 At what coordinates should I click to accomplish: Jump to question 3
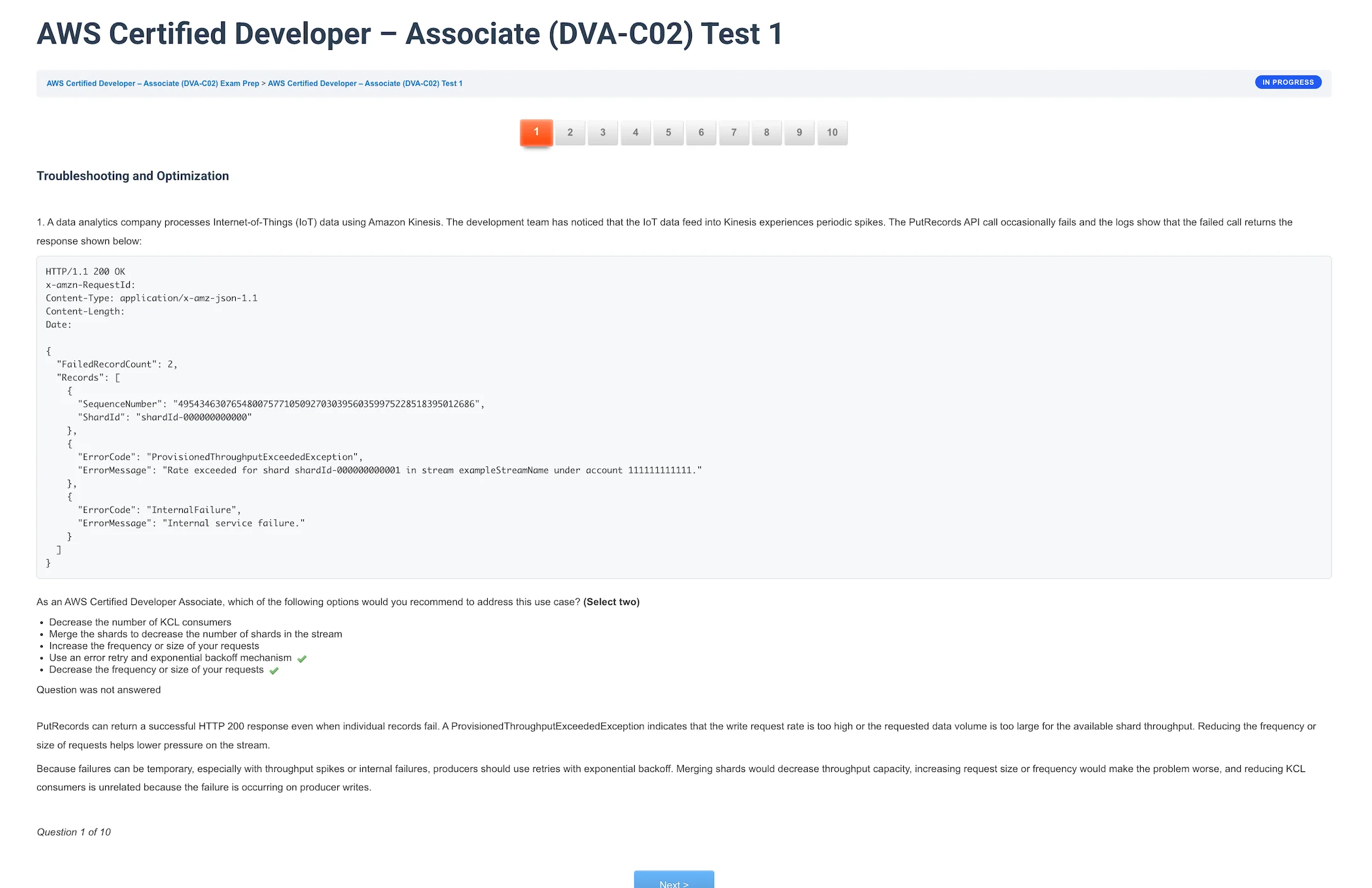[x=603, y=132]
